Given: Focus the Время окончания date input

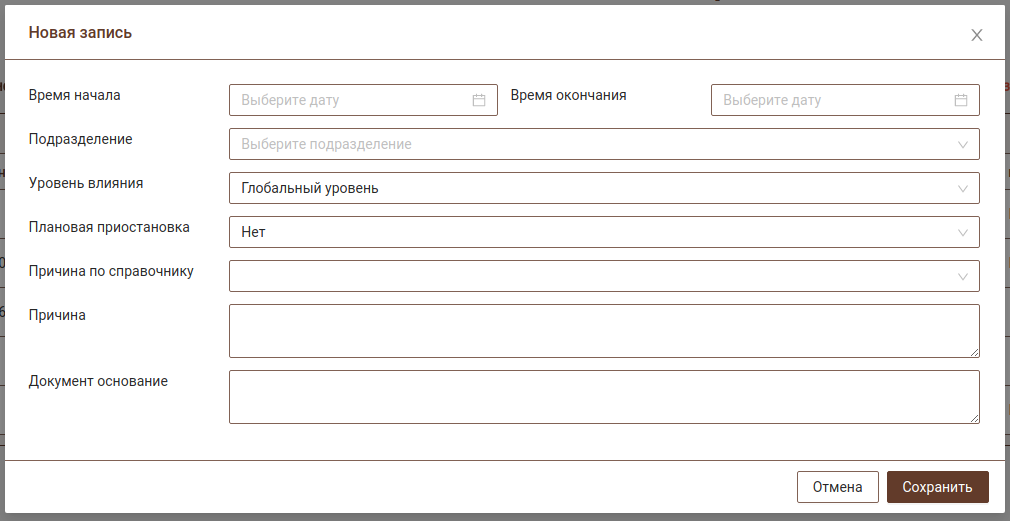Looking at the screenshot, I should coord(830,100).
